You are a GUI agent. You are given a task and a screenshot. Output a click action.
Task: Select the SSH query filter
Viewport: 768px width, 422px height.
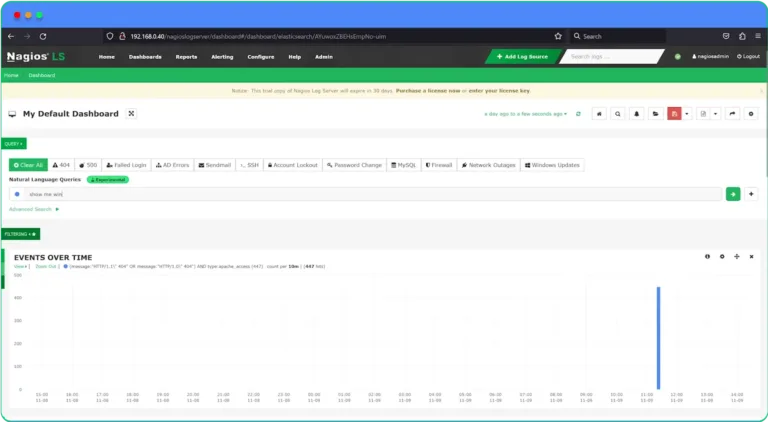click(249, 165)
